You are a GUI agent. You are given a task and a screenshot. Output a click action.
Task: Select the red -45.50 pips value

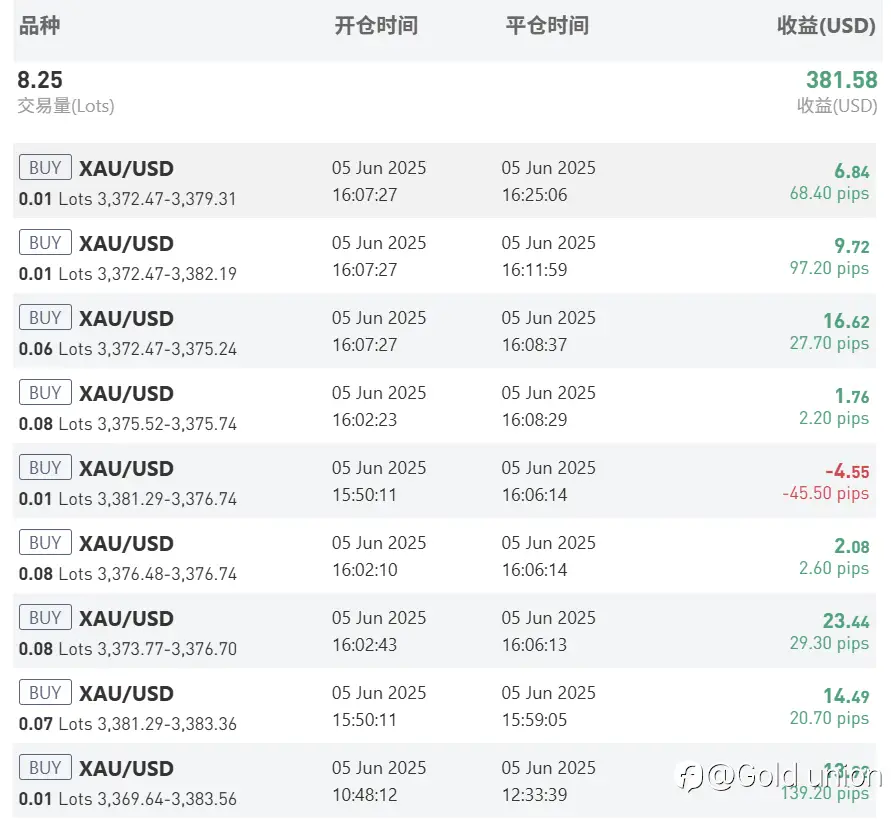[825, 494]
